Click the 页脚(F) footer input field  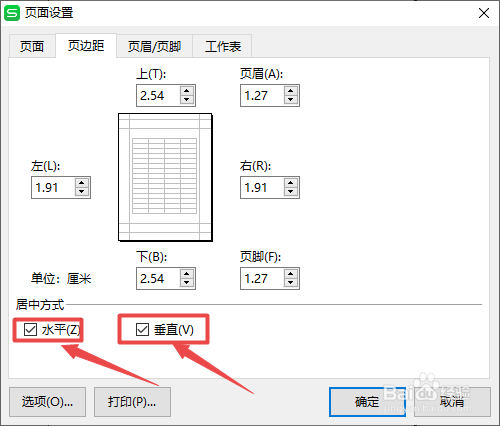pos(262,279)
